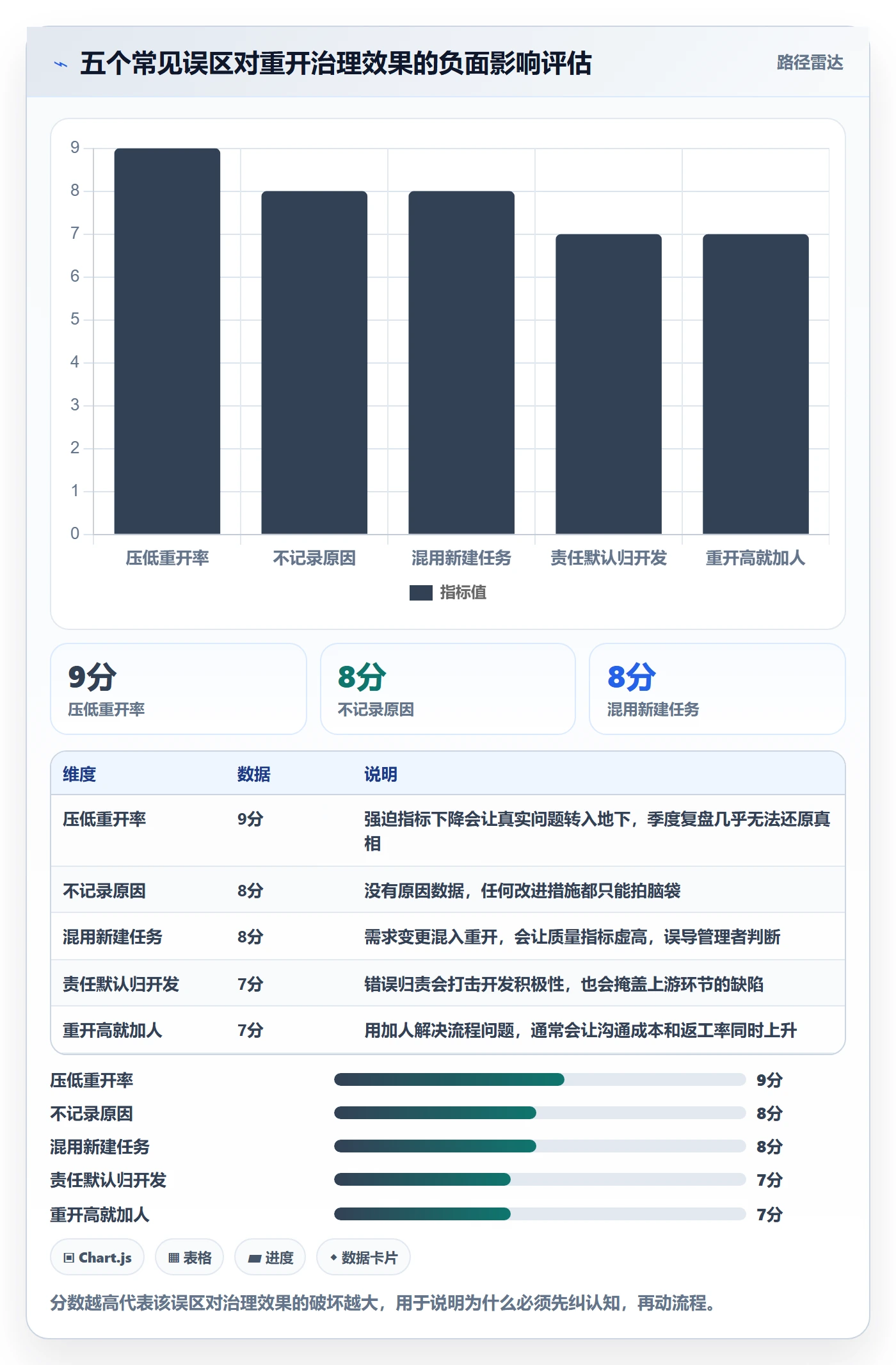896x1365 pixels.
Task: Click the 不记录原因 bar in the chart
Action: coord(314,362)
